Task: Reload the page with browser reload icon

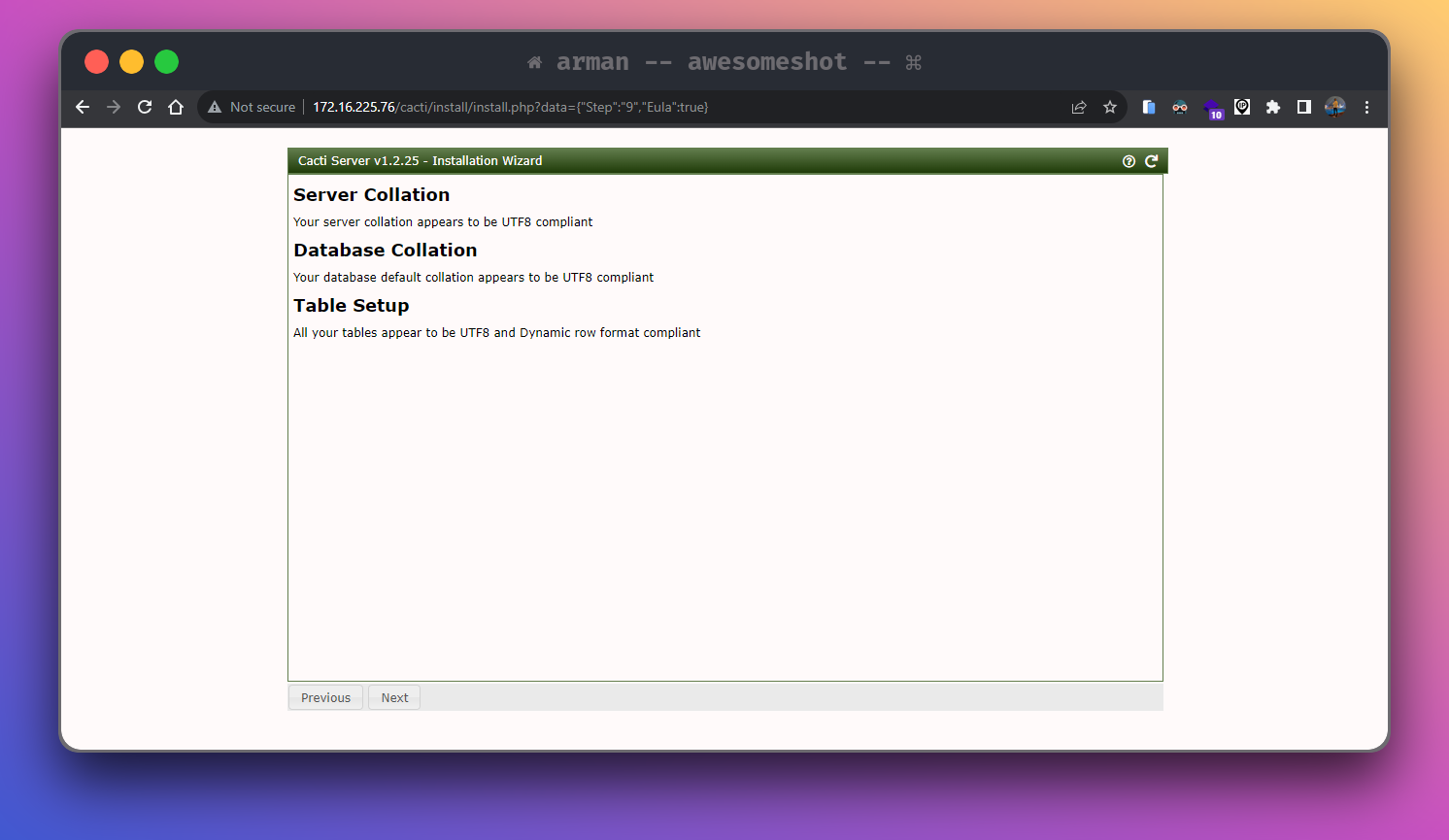Action: [x=145, y=107]
